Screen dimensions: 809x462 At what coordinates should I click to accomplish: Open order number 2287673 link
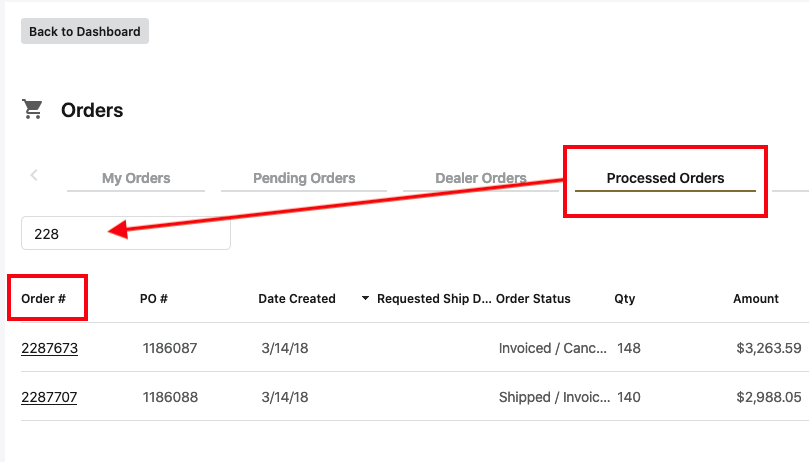click(49, 348)
